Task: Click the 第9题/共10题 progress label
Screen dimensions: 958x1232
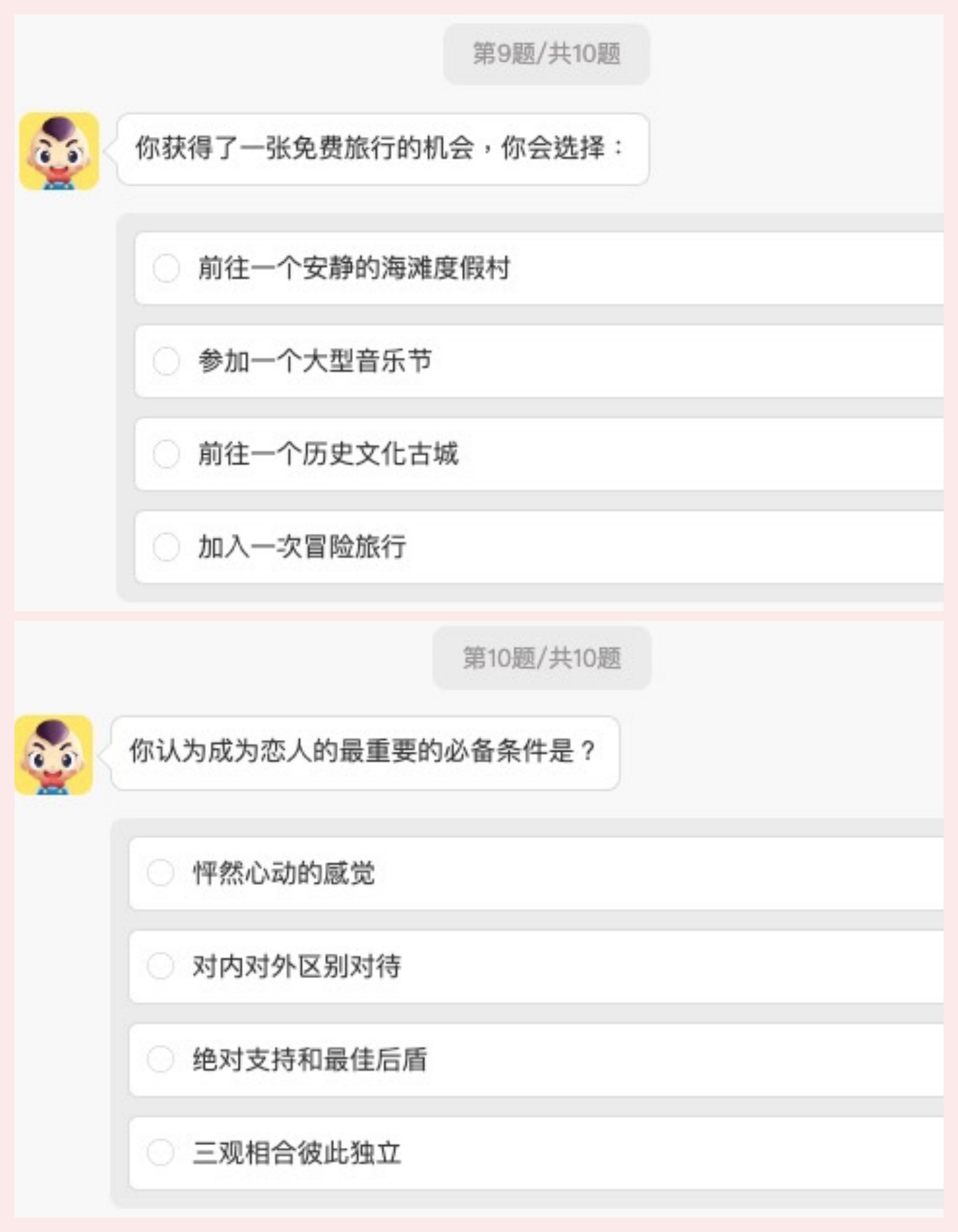Action: 546,53
